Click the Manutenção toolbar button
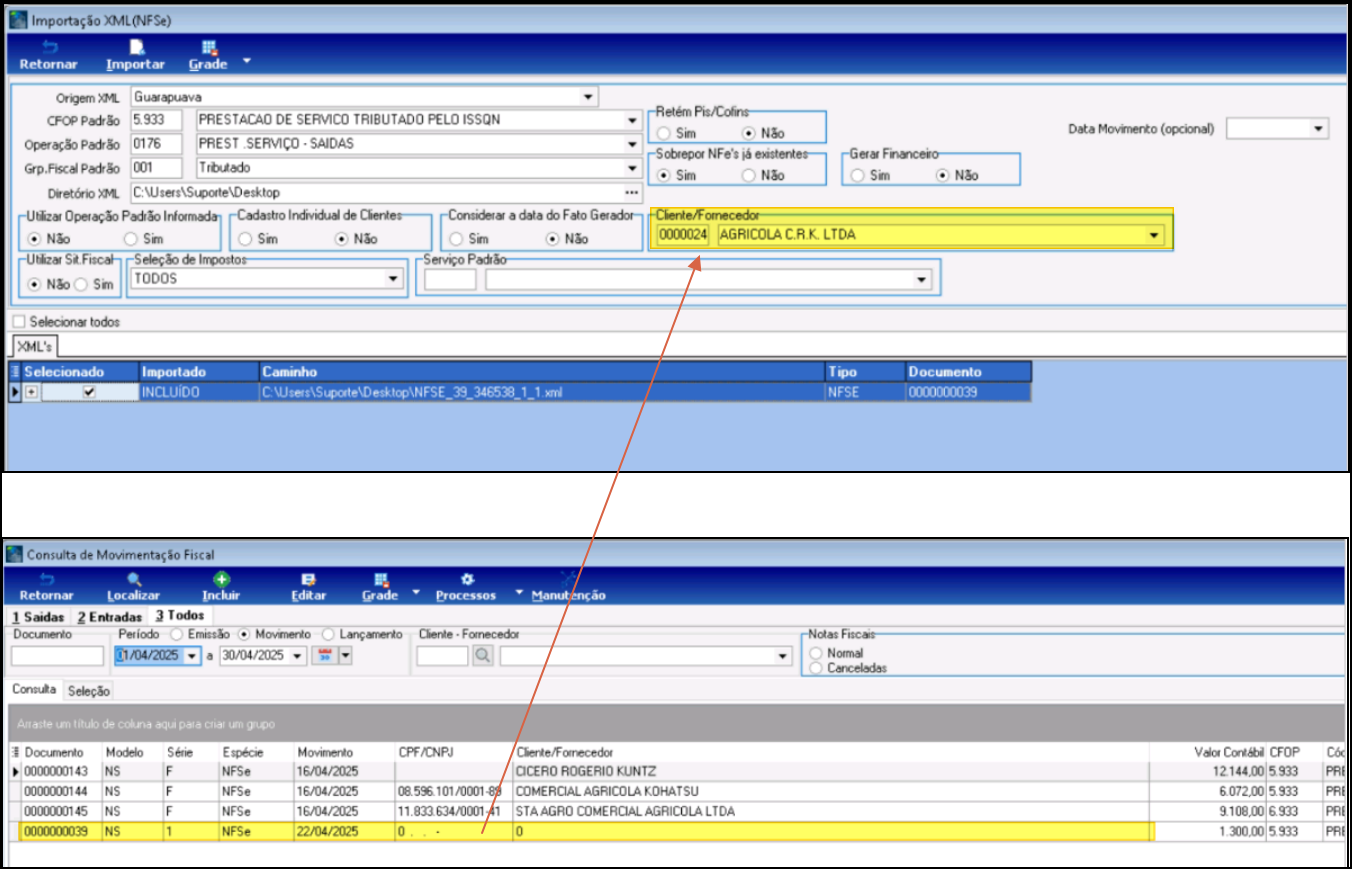This screenshot has width=1352, height=869. (568, 587)
